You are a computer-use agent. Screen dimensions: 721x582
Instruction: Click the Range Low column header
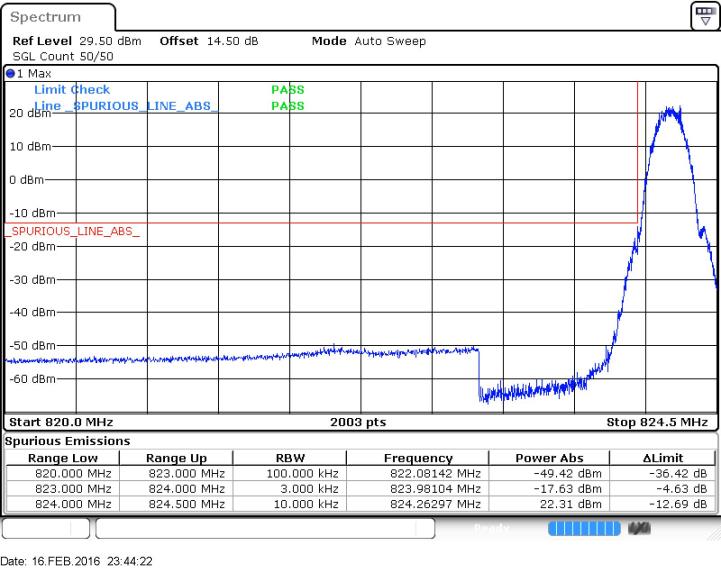point(63,458)
